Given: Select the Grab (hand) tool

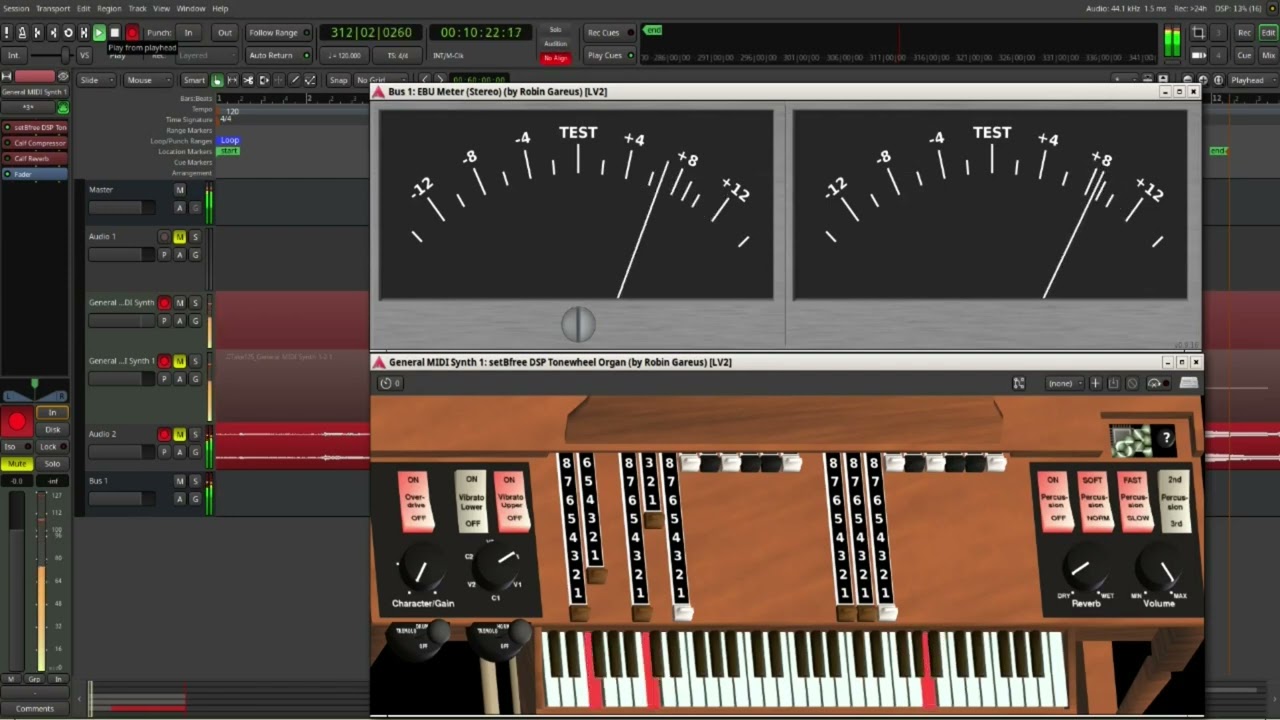Looking at the screenshot, I should point(217,80).
